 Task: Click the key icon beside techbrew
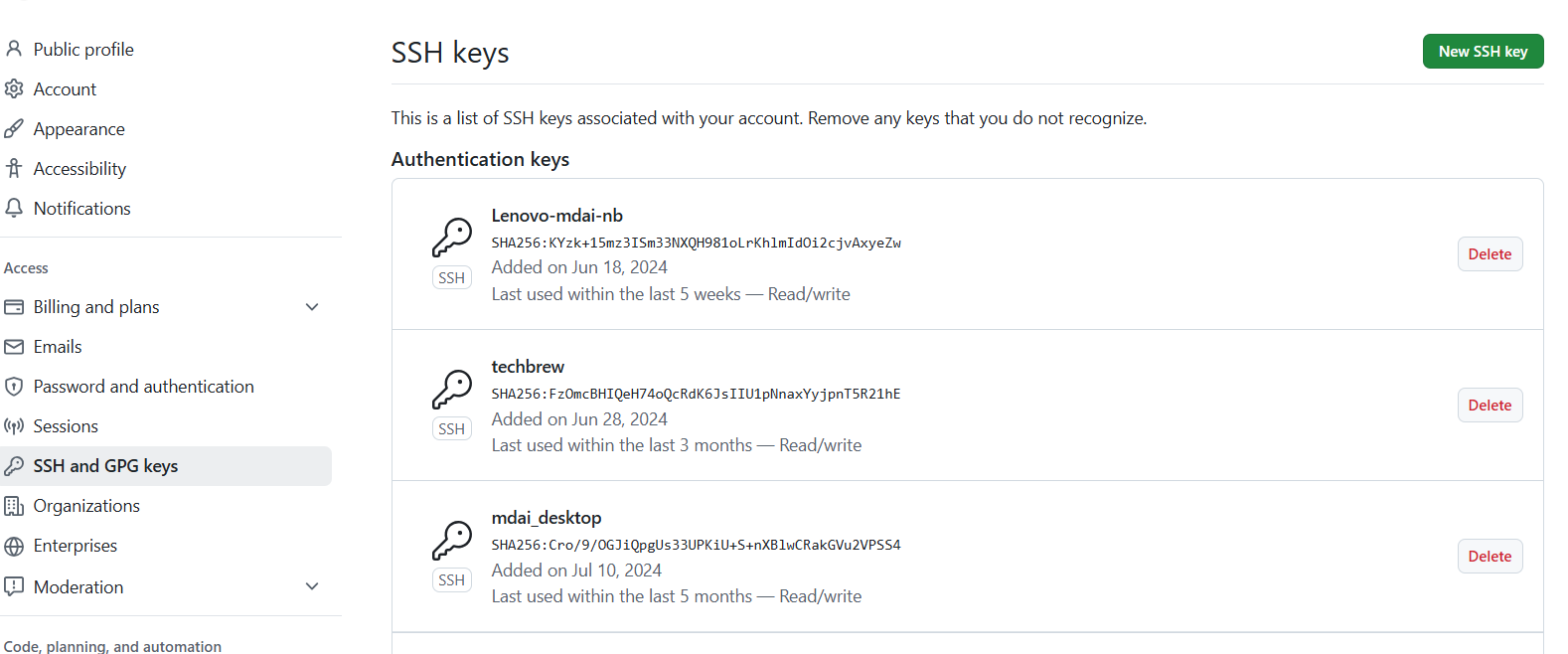(x=452, y=390)
